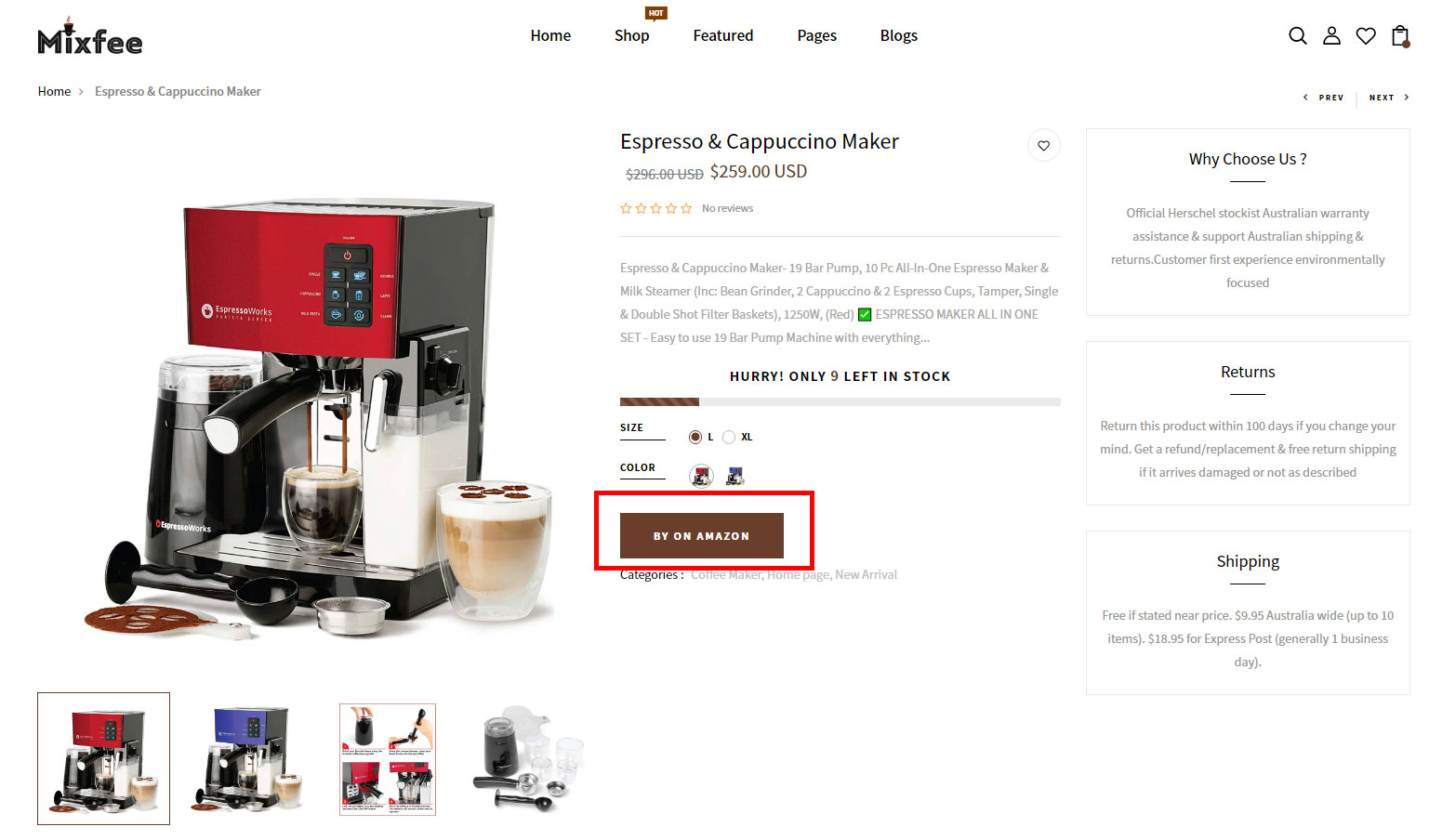
Task: Open the Coffee Maker category link
Action: [726, 575]
